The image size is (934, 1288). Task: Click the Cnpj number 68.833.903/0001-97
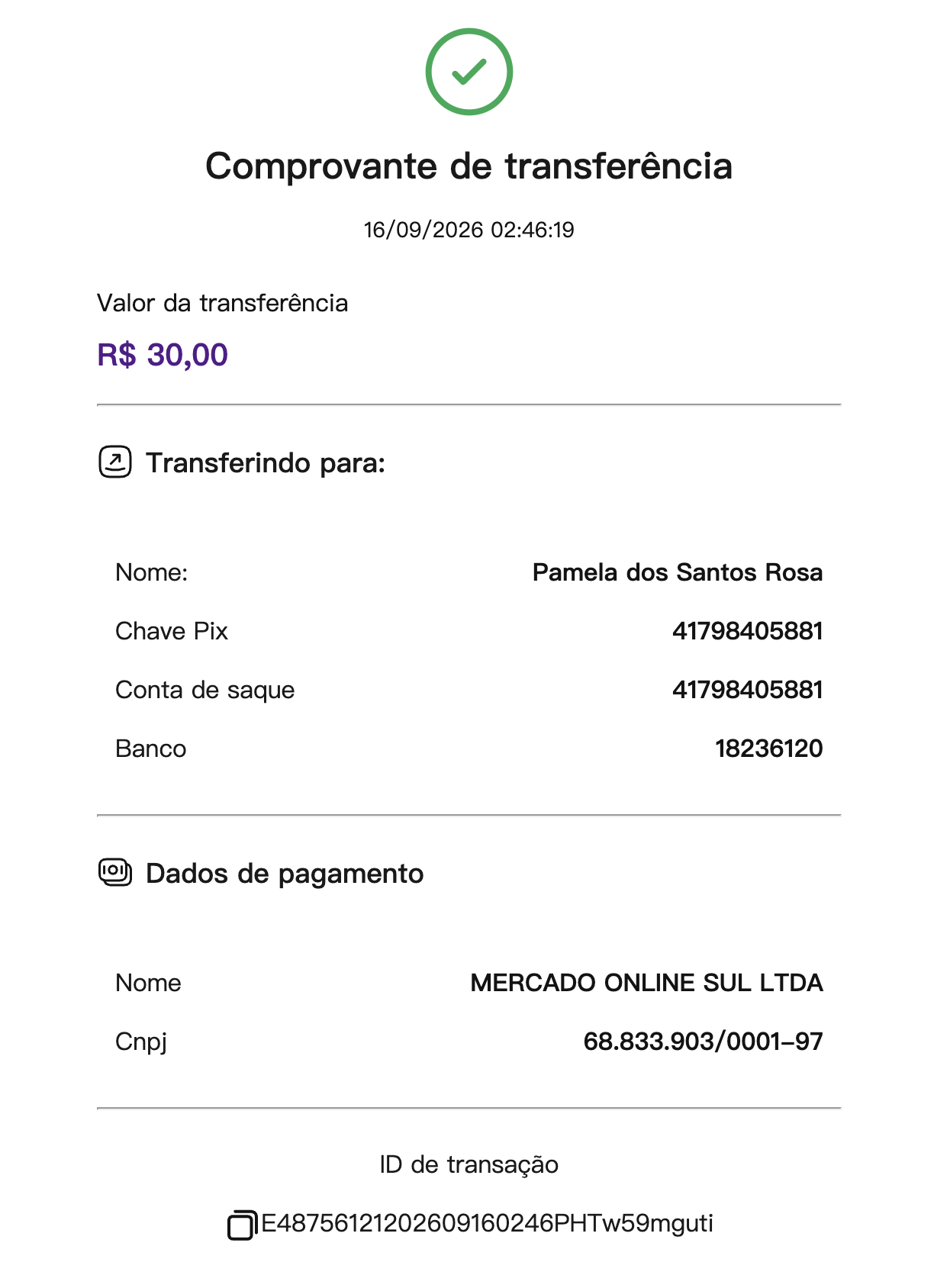tap(703, 1042)
